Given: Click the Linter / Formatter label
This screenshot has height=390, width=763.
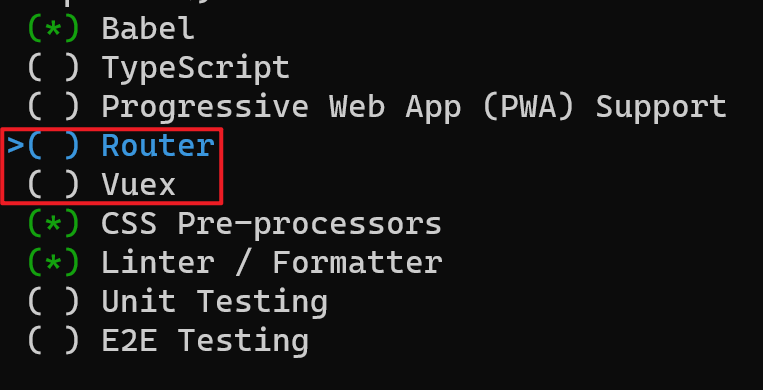Looking at the screenshot, I should click(272, 263).
